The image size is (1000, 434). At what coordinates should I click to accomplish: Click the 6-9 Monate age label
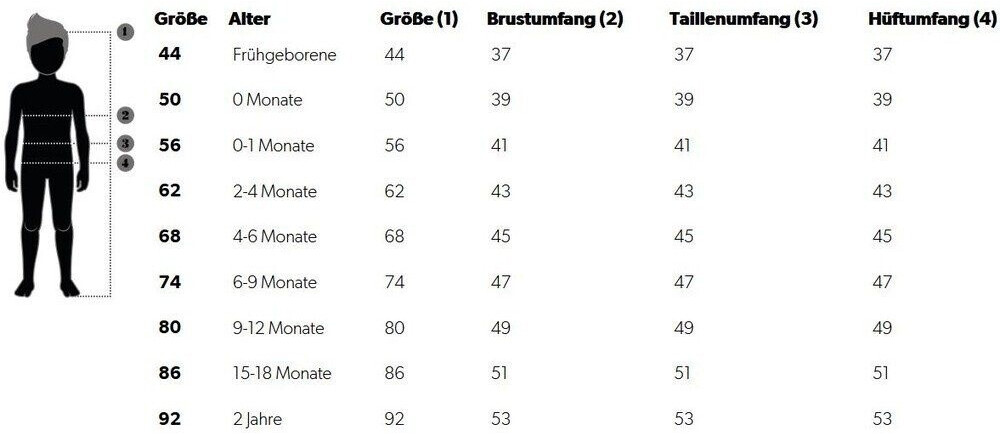274,282
